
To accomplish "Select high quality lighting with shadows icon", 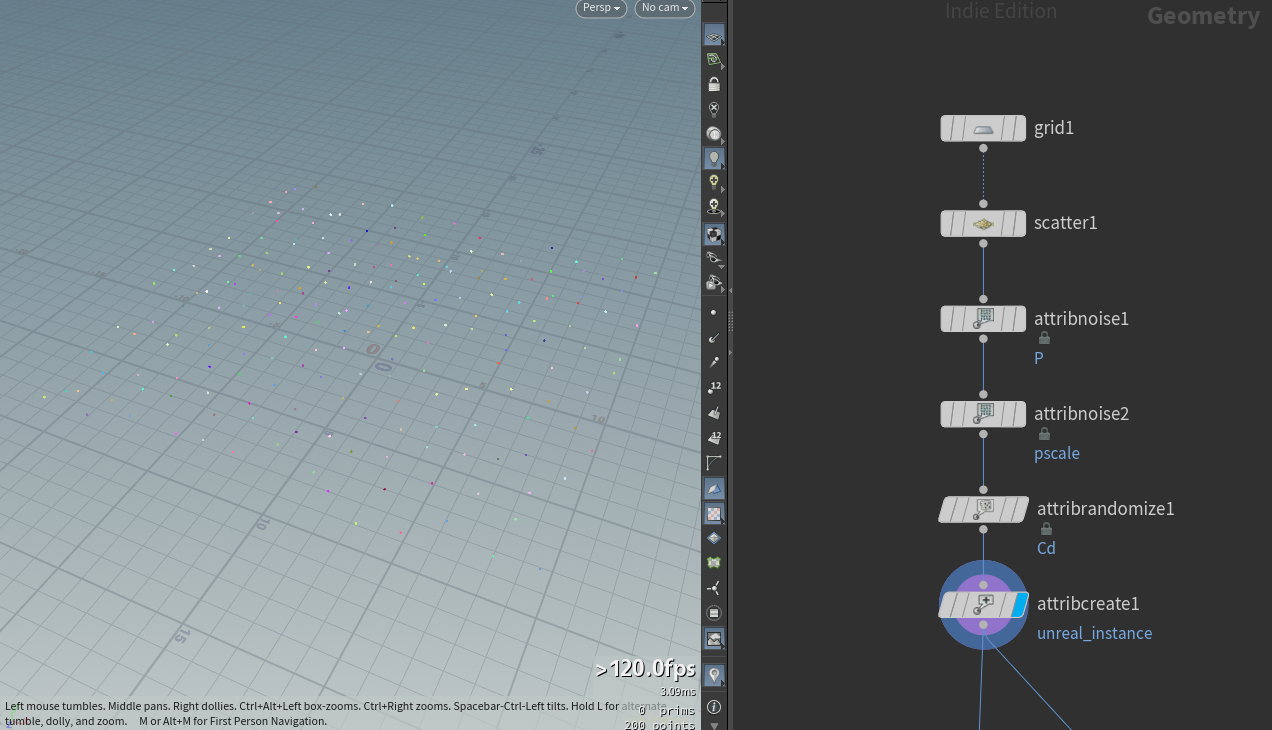I will coord(714,207).
